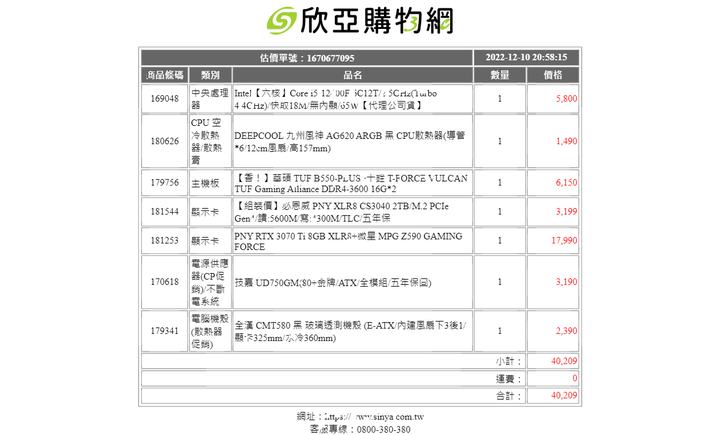Click the price 2,390
The image size is (720, 435).
(566, 331)
